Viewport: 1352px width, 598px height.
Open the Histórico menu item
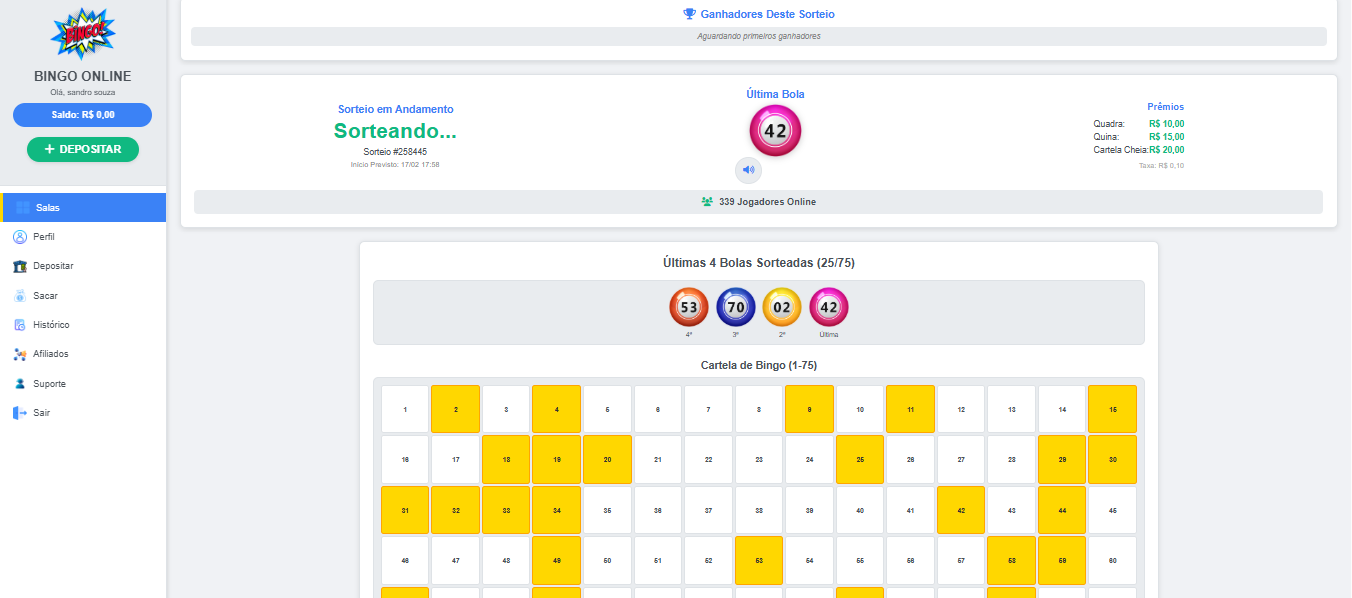click(51, 325)
